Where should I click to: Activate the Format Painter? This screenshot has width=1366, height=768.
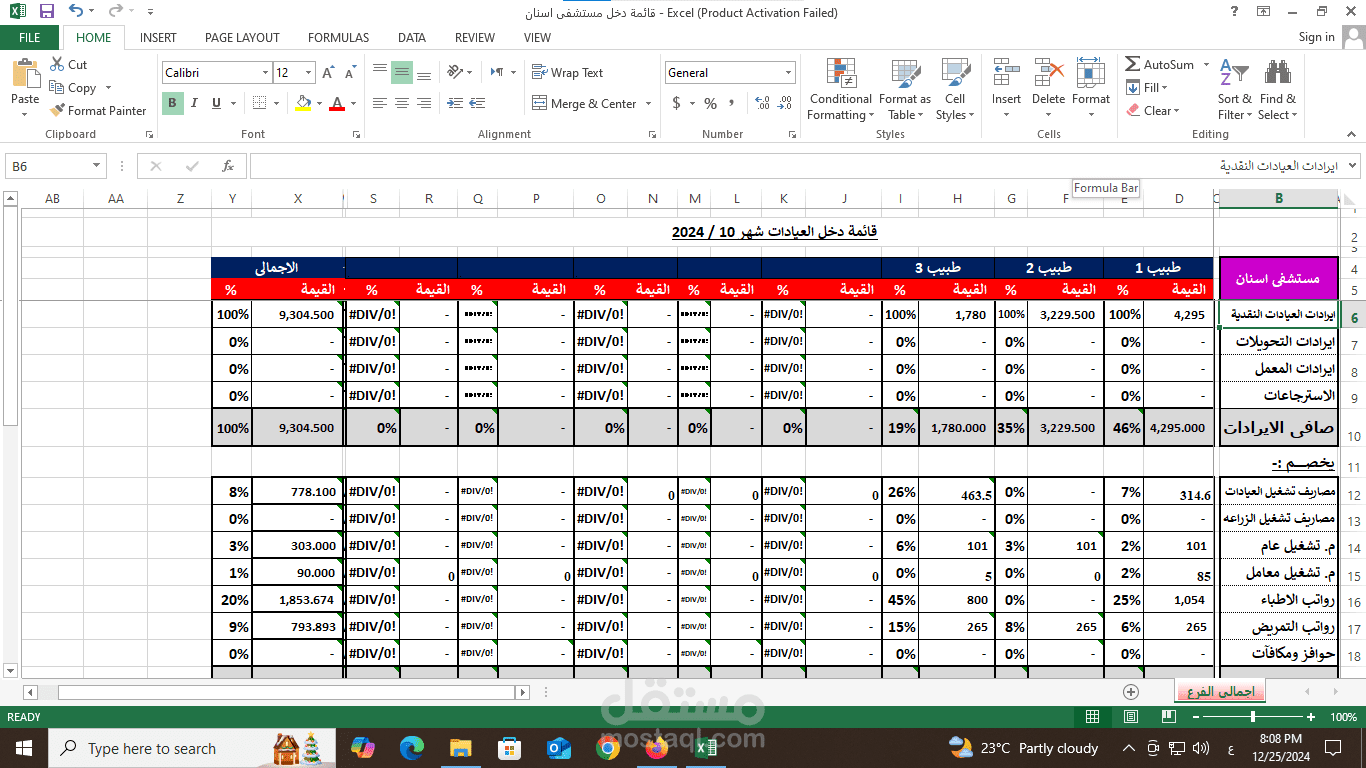tap(98, 111)
